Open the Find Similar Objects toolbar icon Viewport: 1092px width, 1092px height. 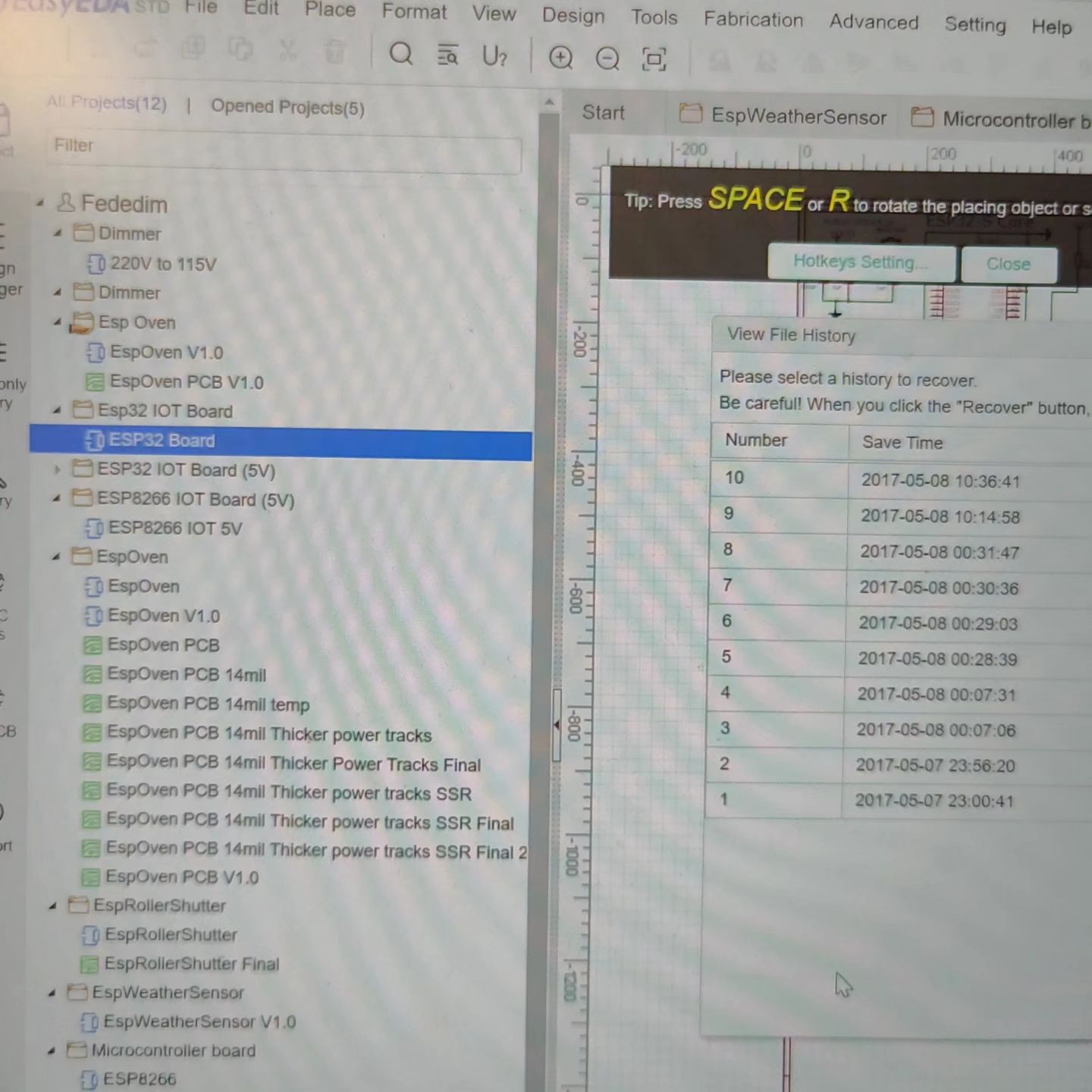(447, 55)
